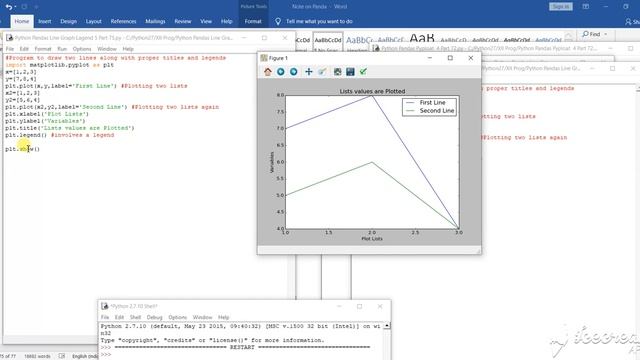Open the Design ribbon tab

click(x=68, y=21)
